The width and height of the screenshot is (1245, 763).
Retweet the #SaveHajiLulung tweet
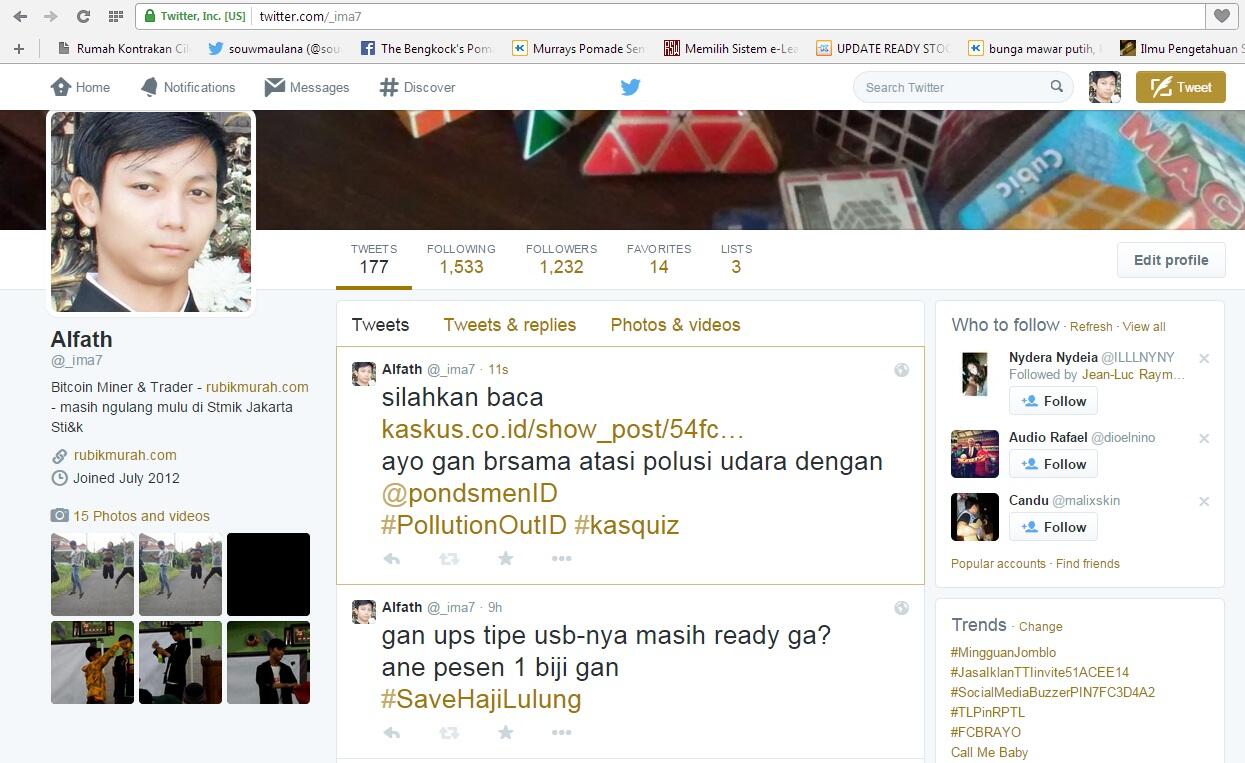pos(448,732)
